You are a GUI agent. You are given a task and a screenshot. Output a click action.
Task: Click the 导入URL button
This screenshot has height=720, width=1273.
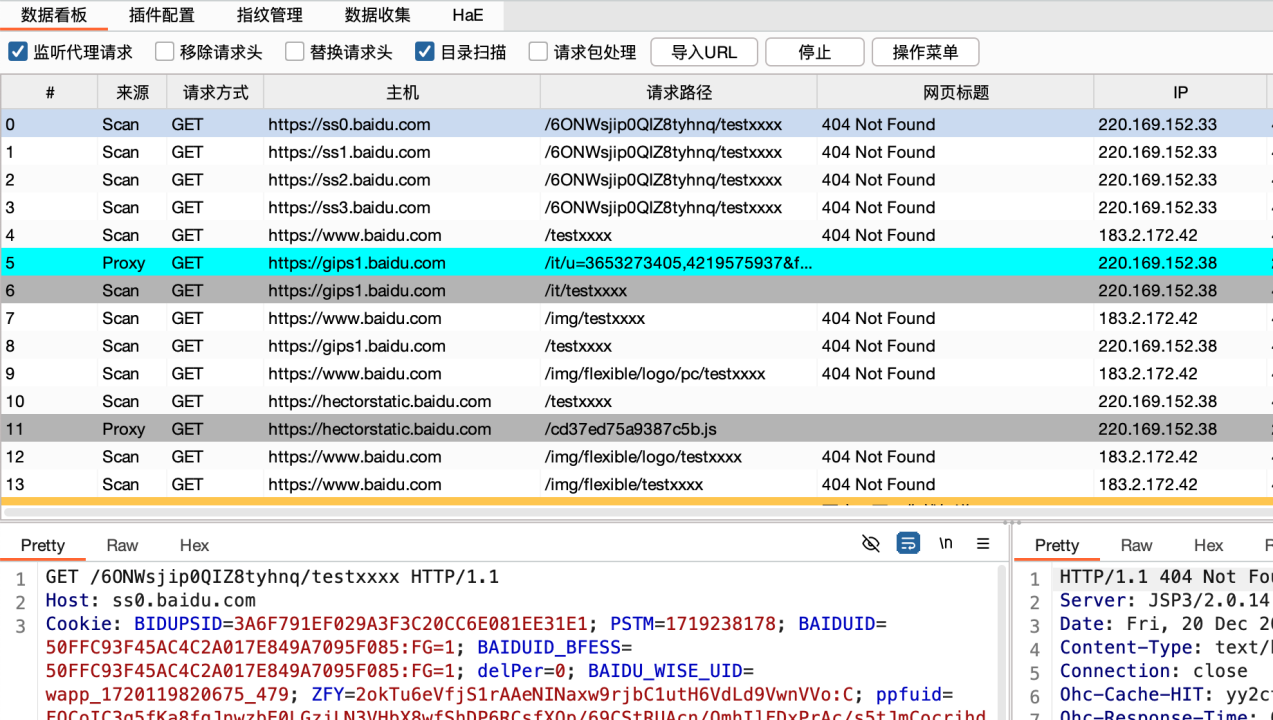click(x=704, y=52)
